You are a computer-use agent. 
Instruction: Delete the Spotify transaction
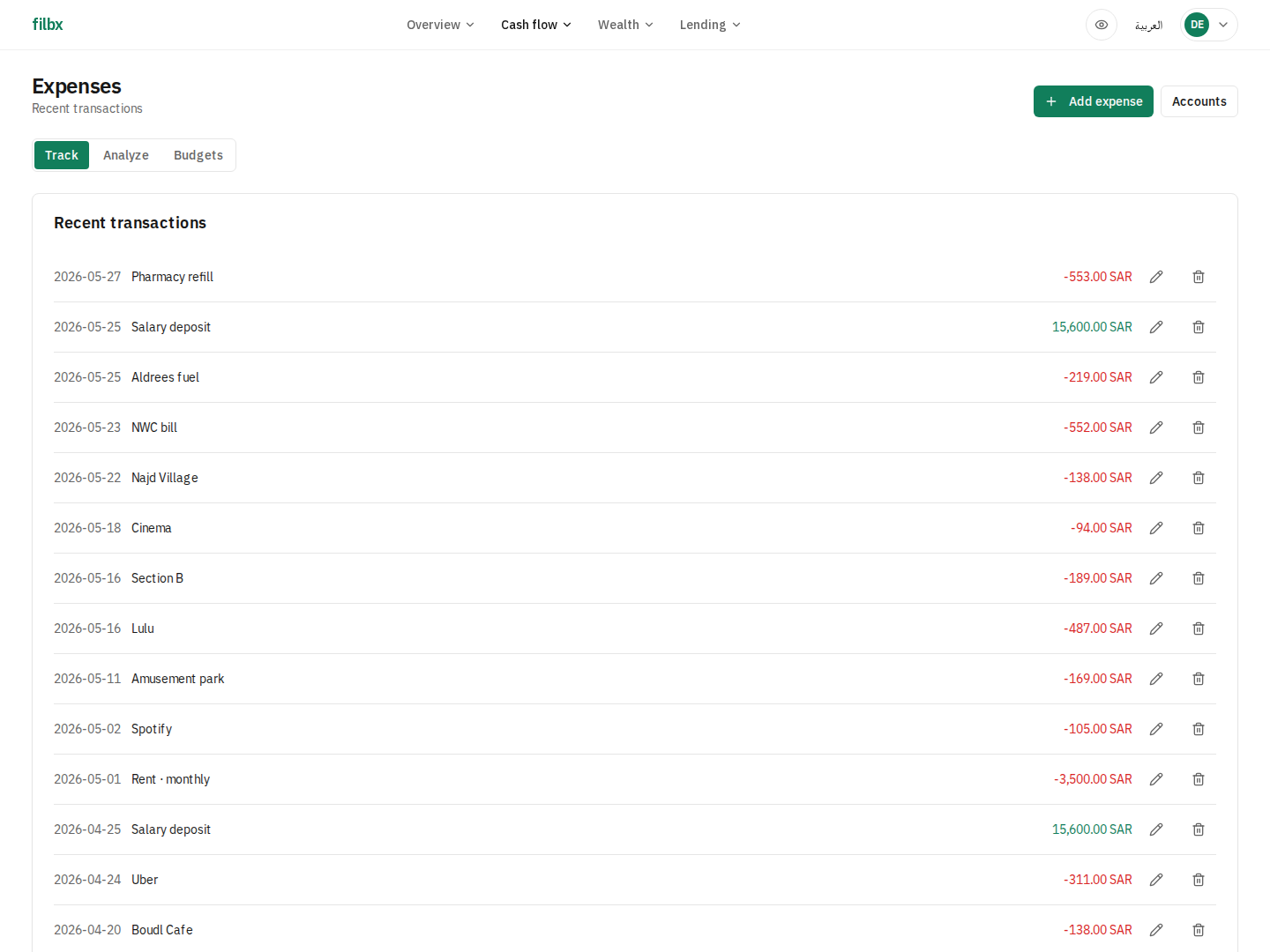(1199, 729)
